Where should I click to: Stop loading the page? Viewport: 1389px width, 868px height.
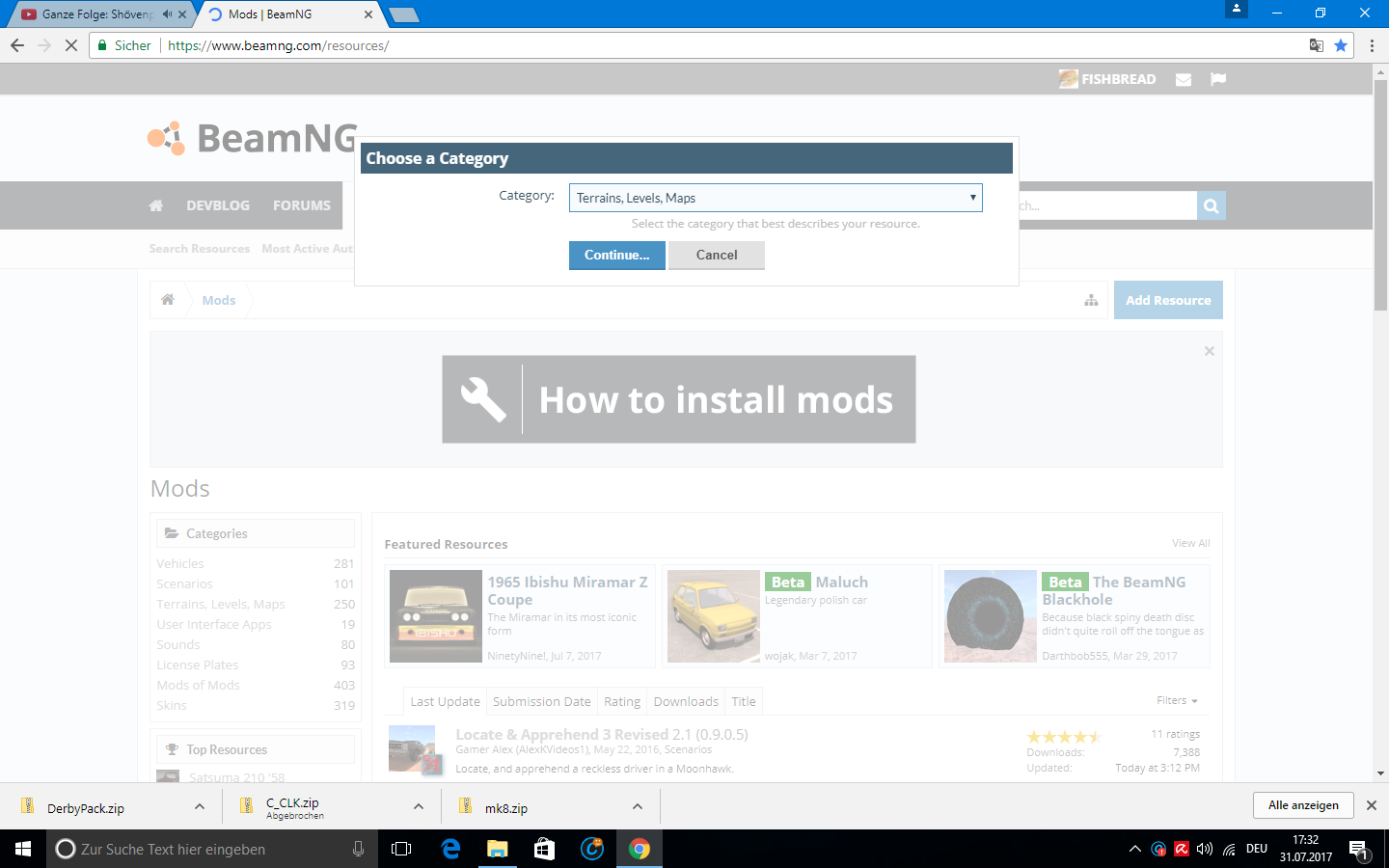click(70, 45)
